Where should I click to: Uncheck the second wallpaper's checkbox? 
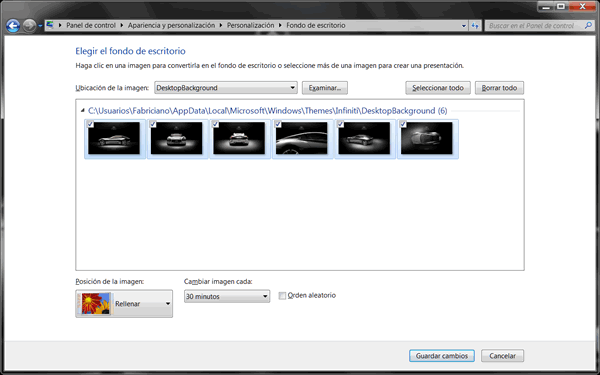153,124
